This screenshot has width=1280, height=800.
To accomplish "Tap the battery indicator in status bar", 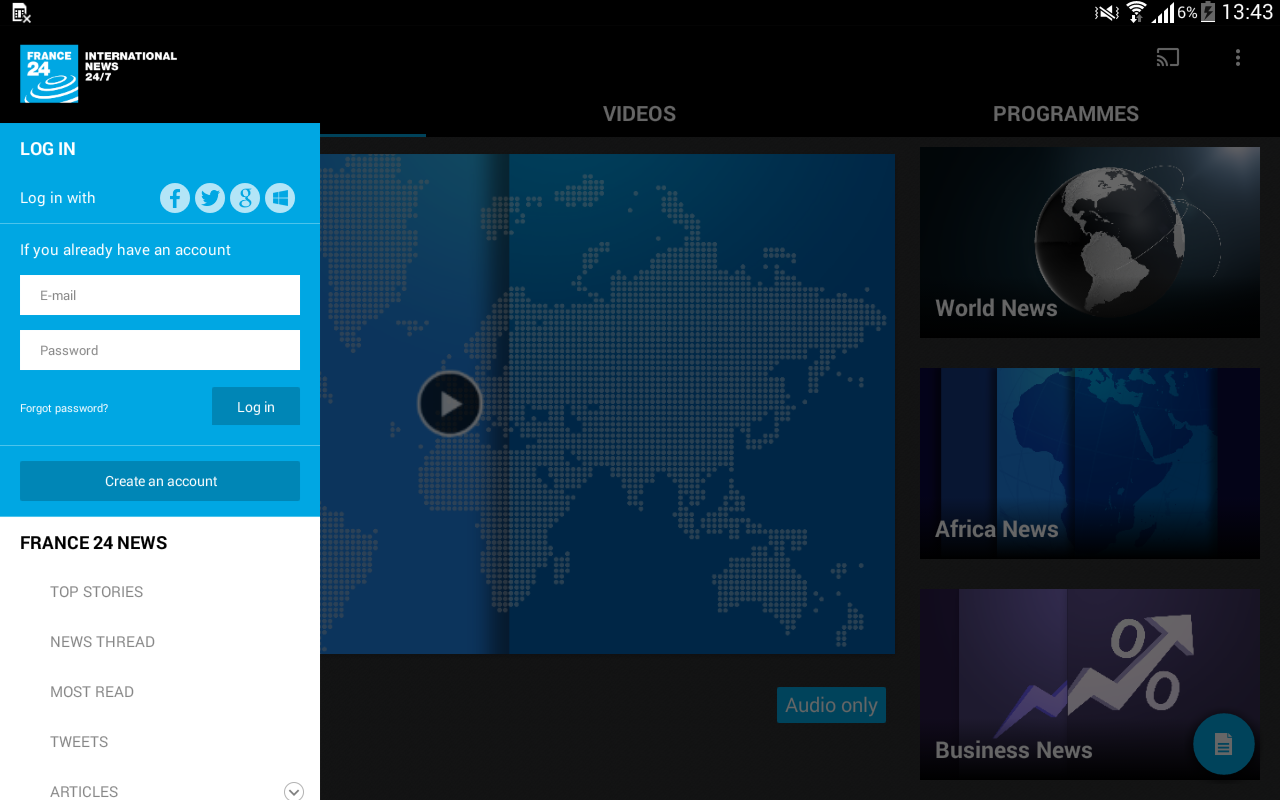I will tap(1208, 12).
